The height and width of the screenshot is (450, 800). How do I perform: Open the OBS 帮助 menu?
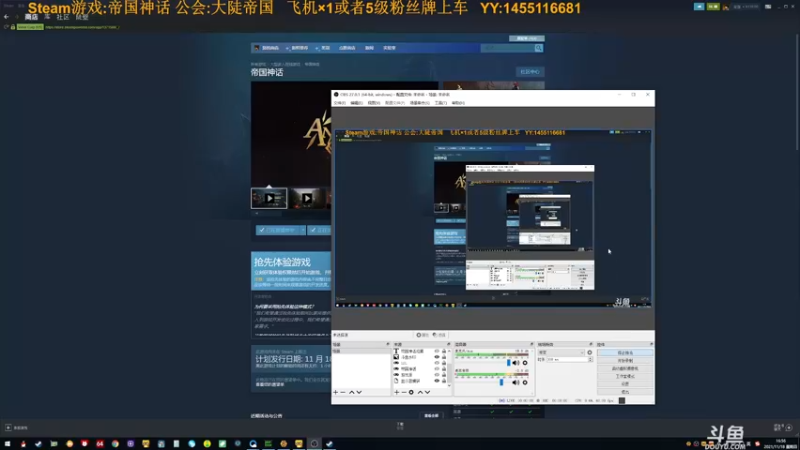point(458,103)
